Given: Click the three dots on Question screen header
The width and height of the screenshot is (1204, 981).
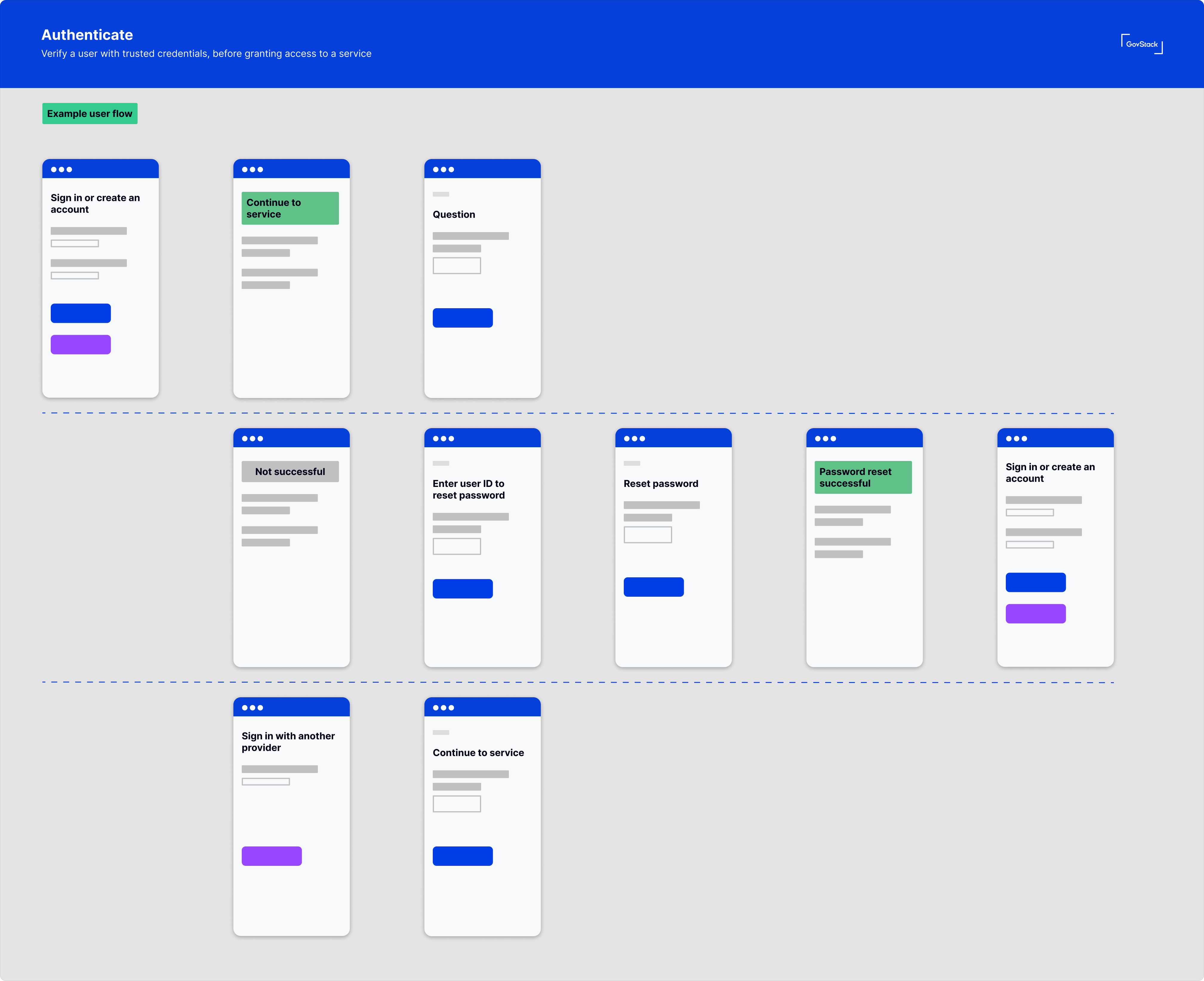Looking at the screenshot, I should 443,169.
